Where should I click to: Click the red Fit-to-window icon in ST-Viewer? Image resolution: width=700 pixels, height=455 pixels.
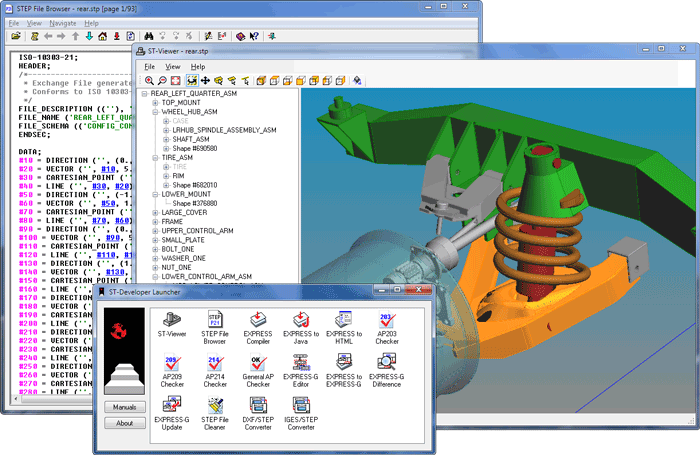(175, 80)
